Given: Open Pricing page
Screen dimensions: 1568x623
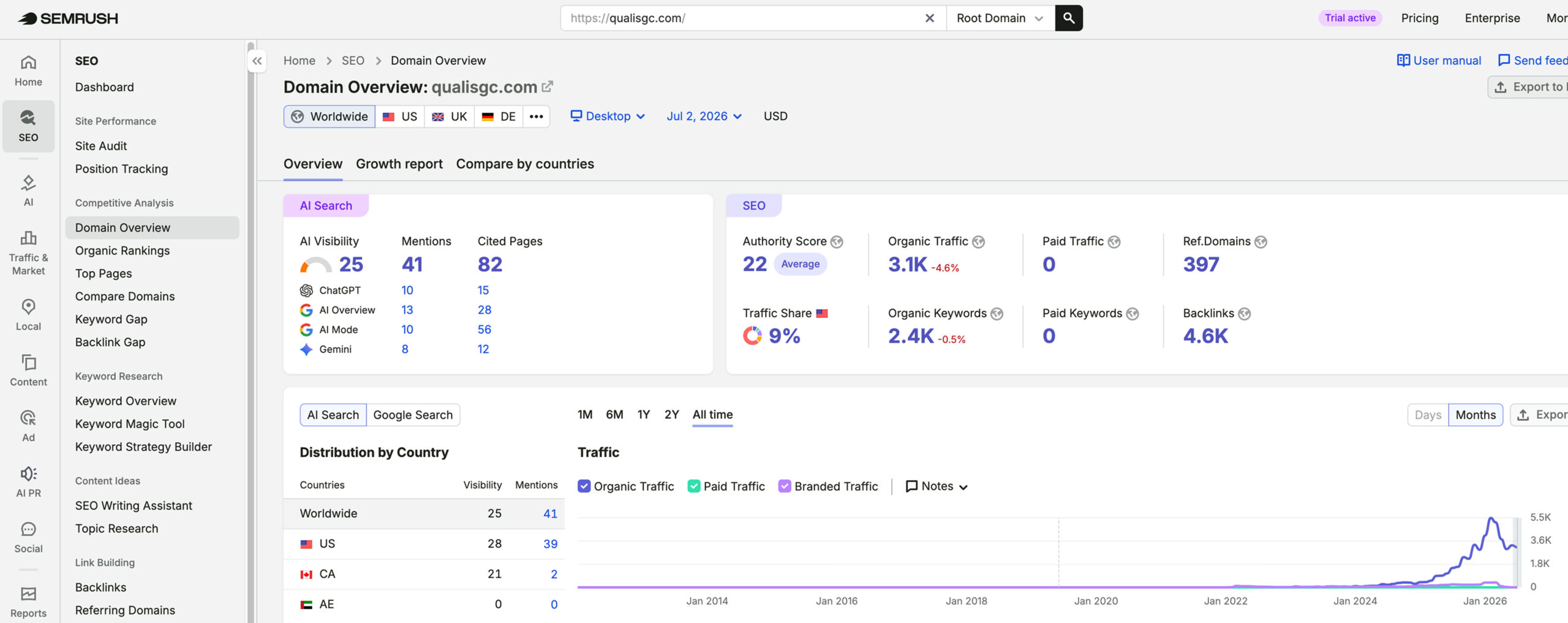Looking at the screenshot, I should 1420,18.
